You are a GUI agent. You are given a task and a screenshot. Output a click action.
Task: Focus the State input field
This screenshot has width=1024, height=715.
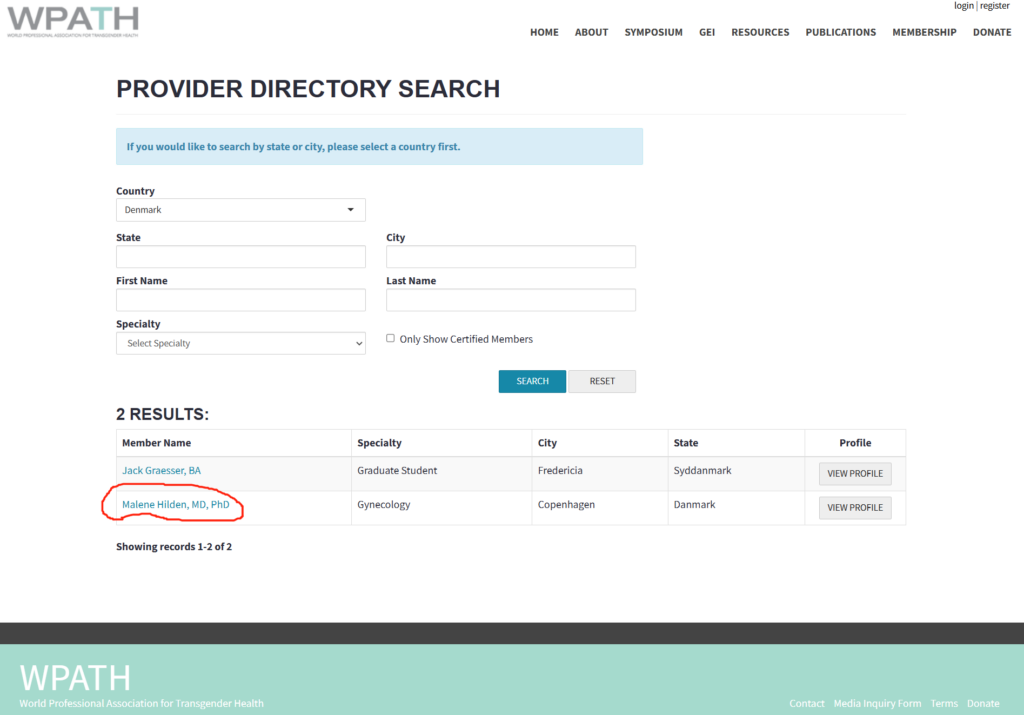coord(241,257)
